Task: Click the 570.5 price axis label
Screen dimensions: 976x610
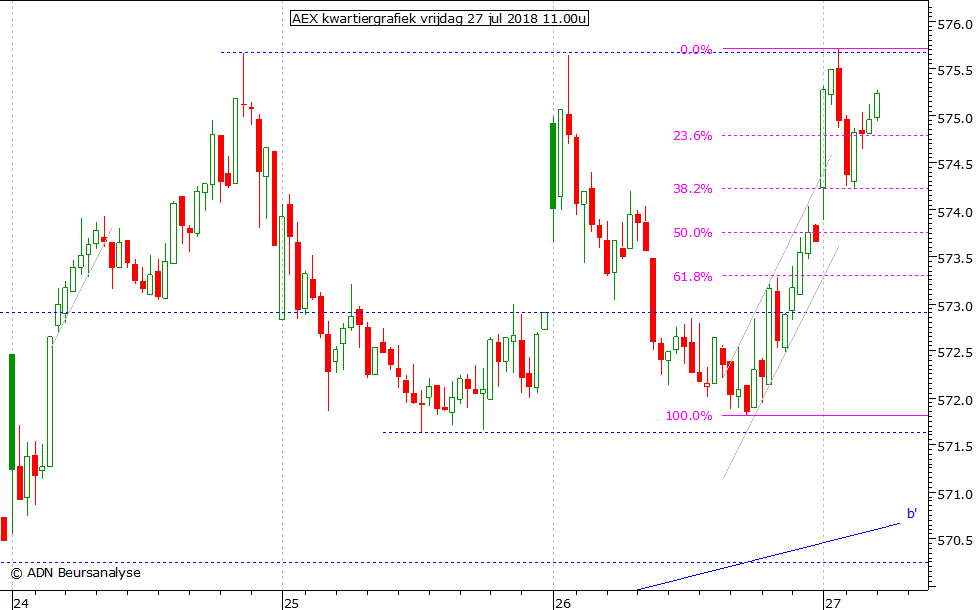Action: coord(954,541)
